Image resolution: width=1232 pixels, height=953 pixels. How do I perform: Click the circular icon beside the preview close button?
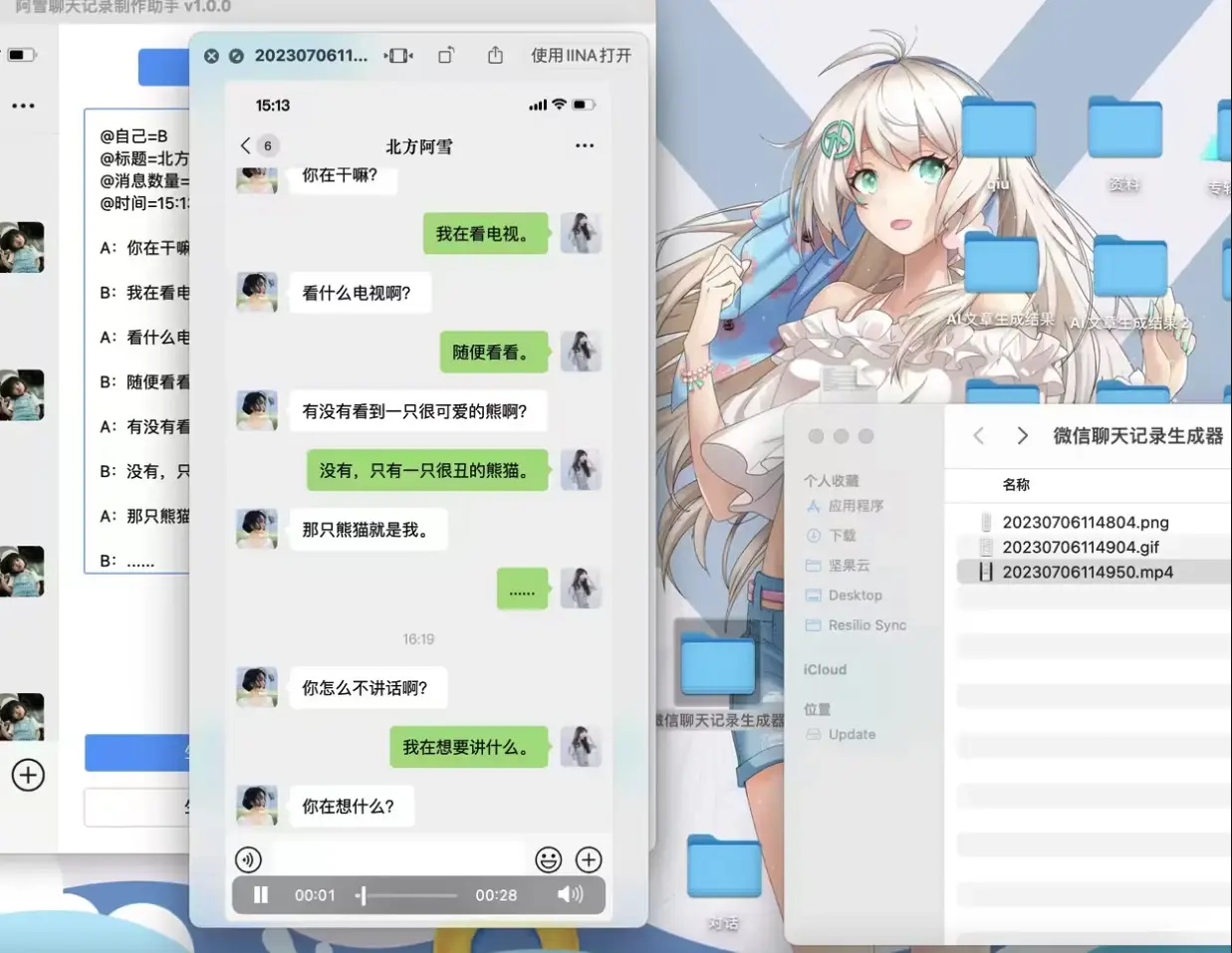pos(236,56)
